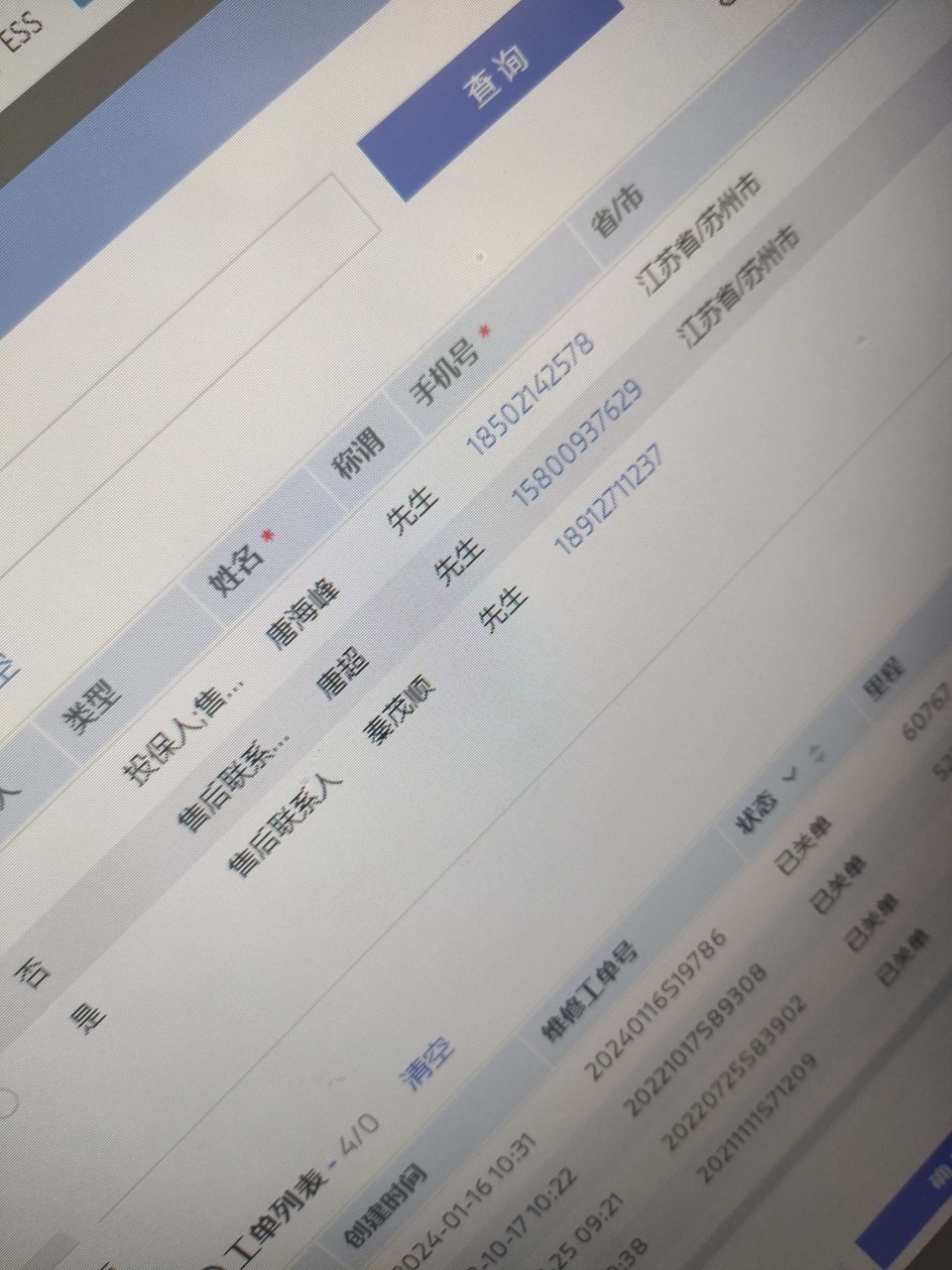Click 先生 in 秦茂顺's row
The height and width of the screenshot is (1270, 952).
(504, 609)
